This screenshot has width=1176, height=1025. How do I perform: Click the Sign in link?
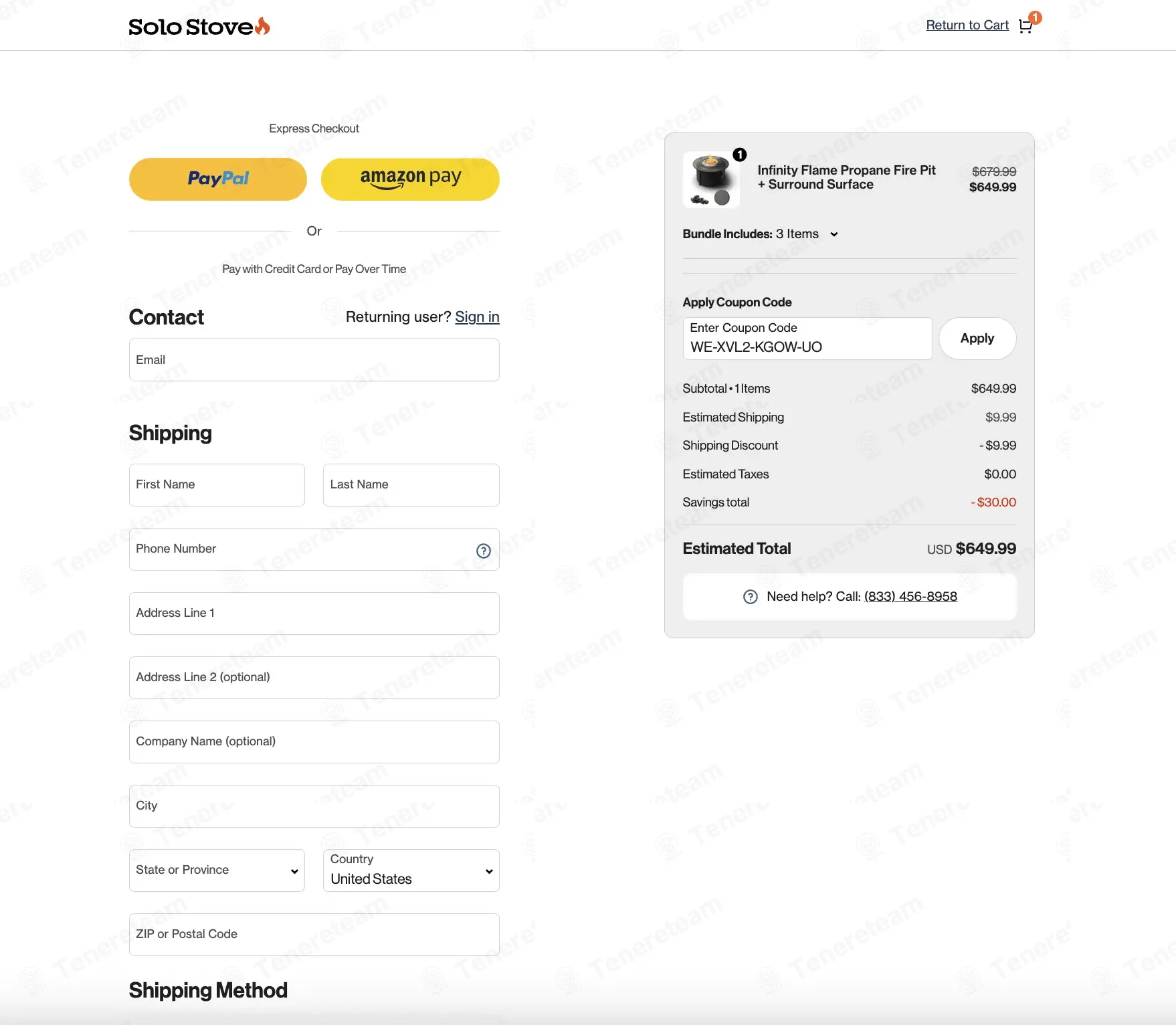coord(477,317)
